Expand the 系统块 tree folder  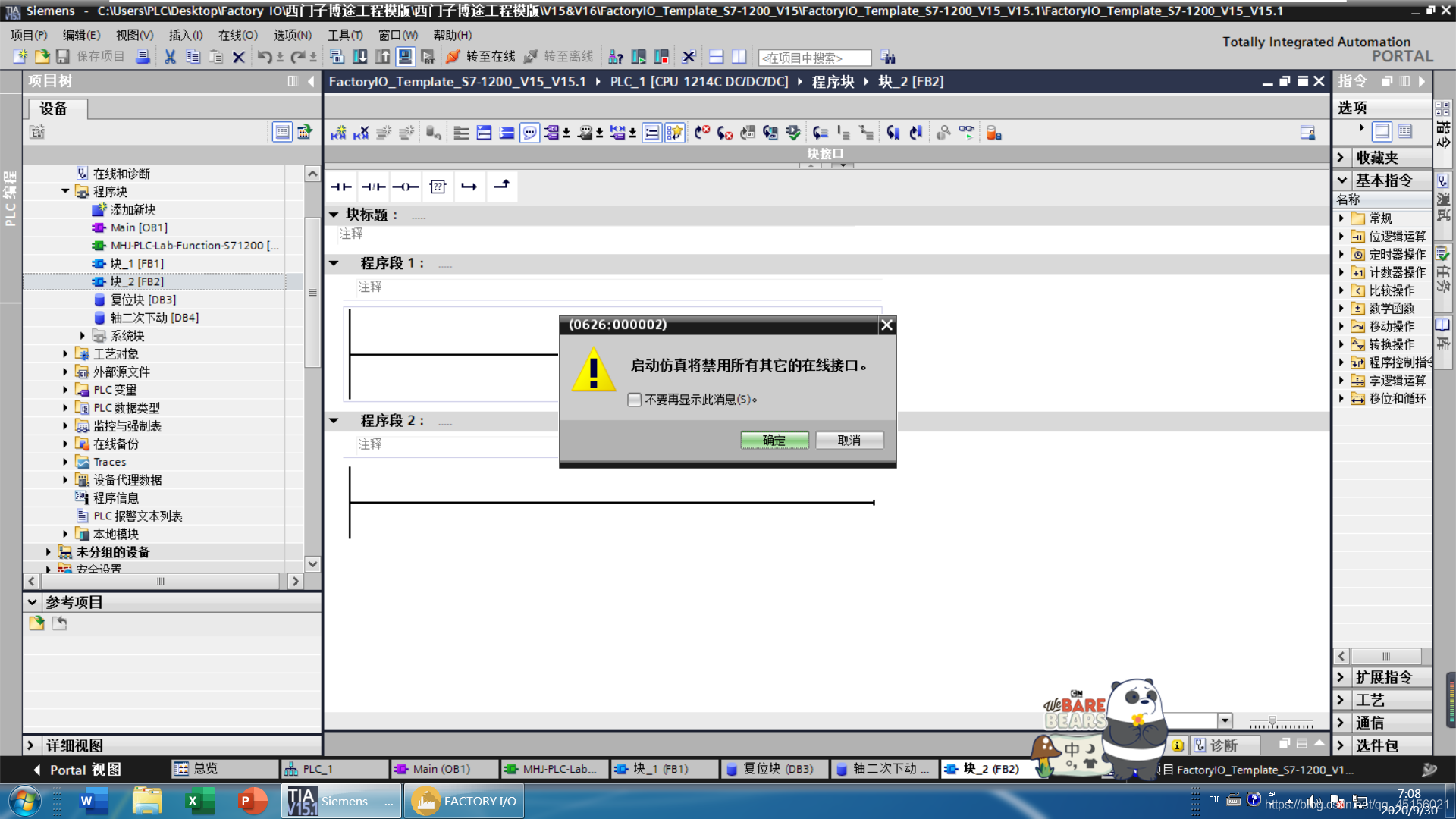tap(83, 335)
